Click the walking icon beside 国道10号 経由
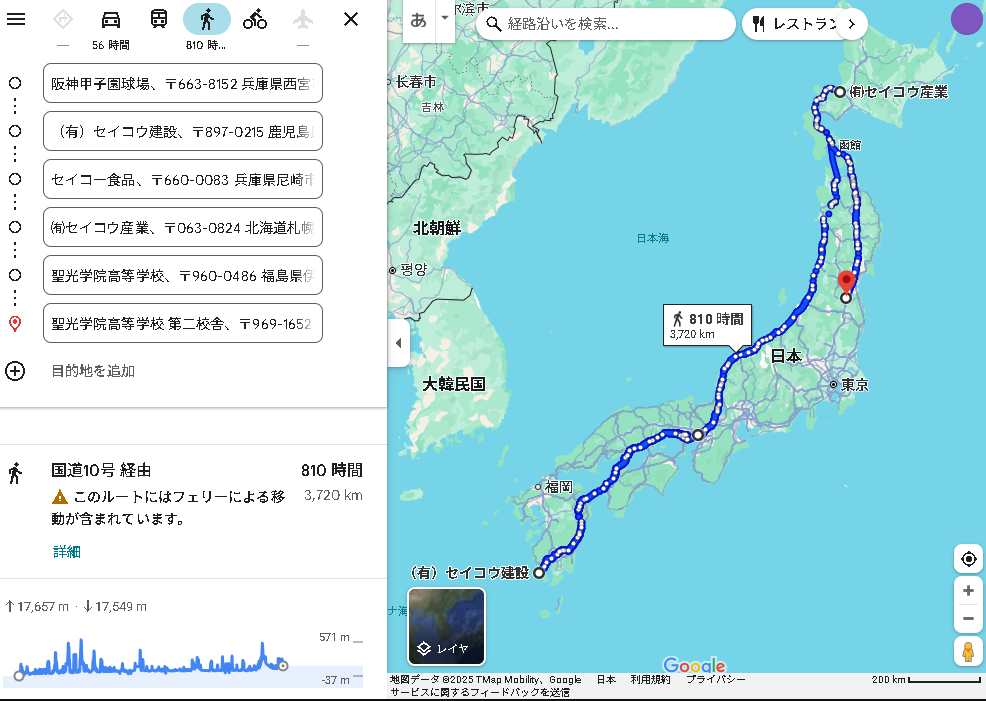The width and height of the screenshot is (986, 701). click(x=15, y=473)
